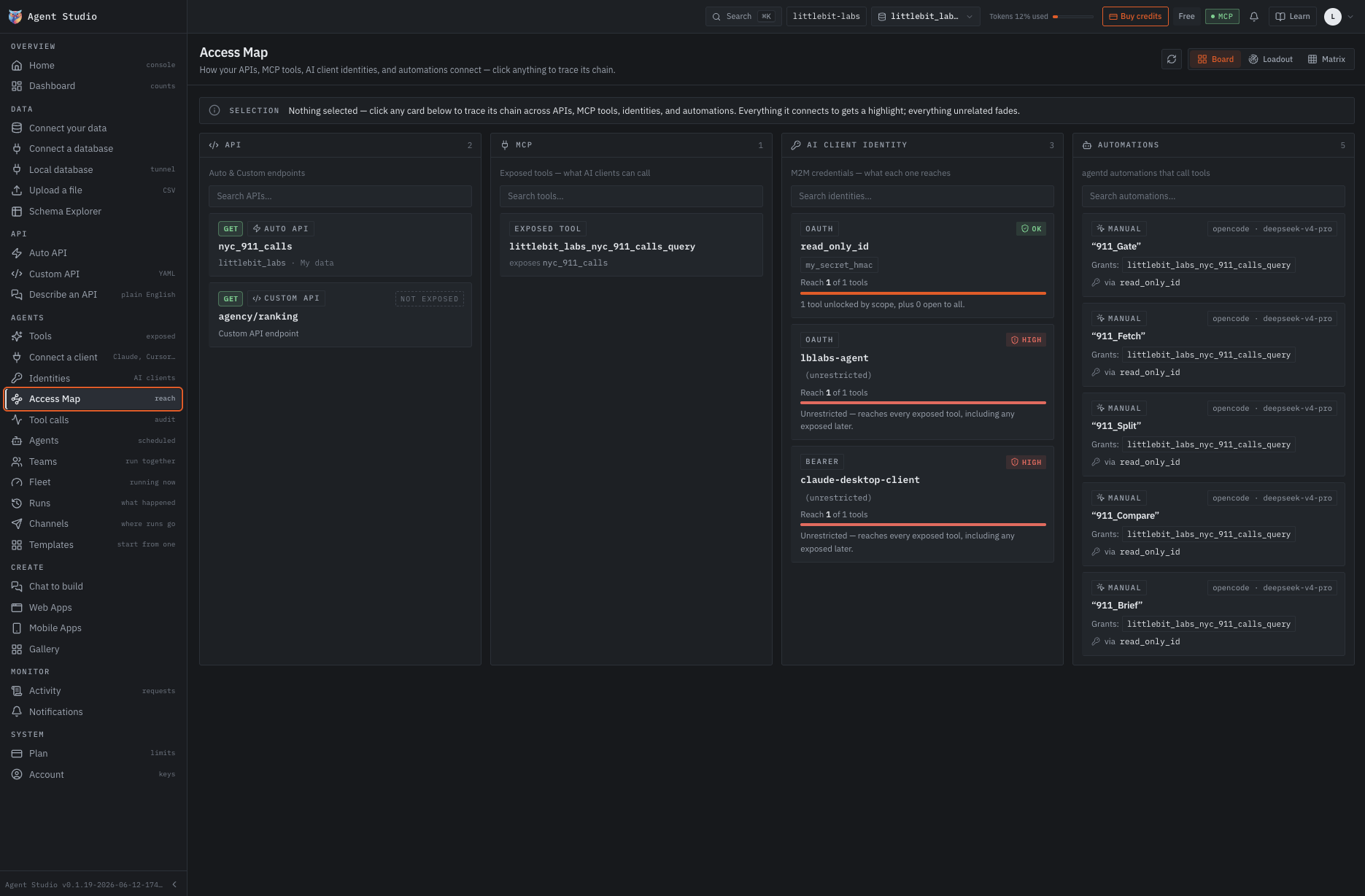
Task: Click the MCP status badge
Action: point(1222,16)
